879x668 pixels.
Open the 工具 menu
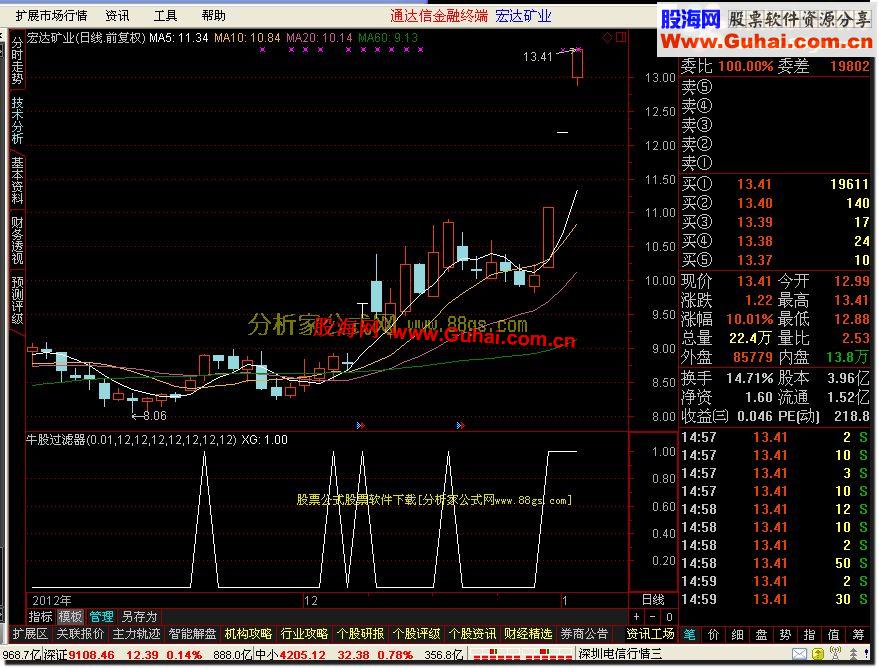point(165,15)
